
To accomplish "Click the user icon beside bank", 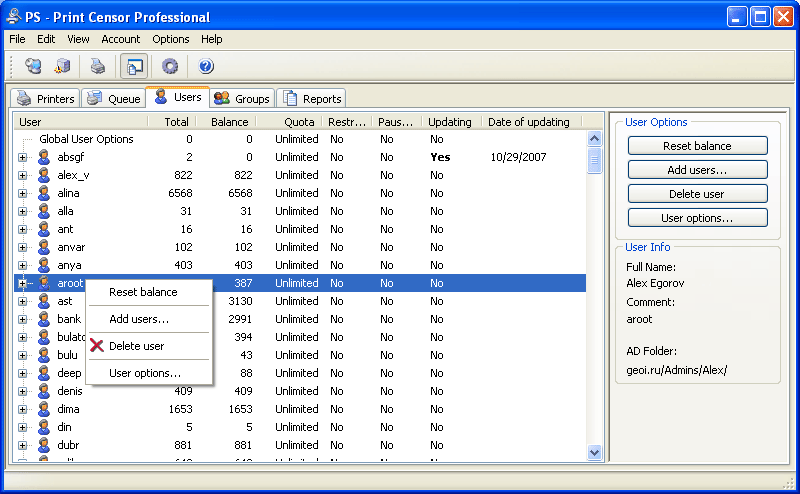I will [44, 319].
